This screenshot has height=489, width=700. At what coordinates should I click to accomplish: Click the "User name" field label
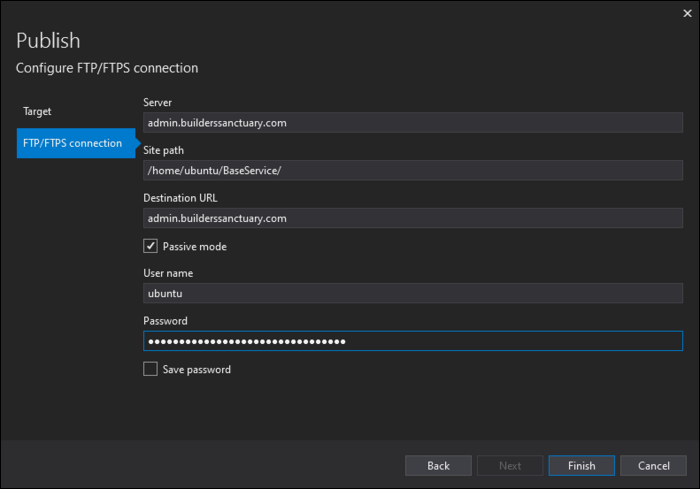[168, 273]
